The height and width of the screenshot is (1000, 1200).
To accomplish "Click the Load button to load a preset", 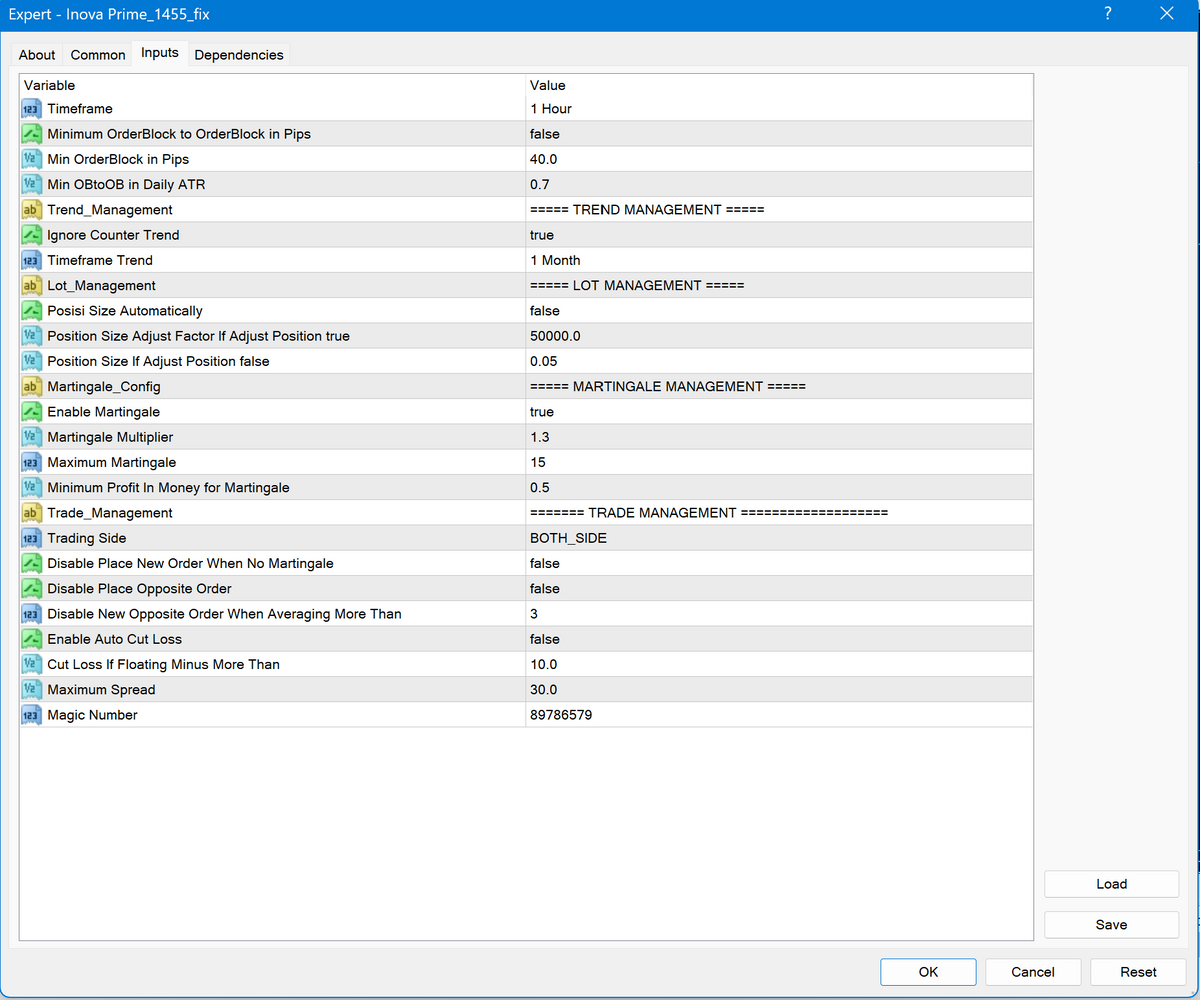I will [x=1110, y=884].
